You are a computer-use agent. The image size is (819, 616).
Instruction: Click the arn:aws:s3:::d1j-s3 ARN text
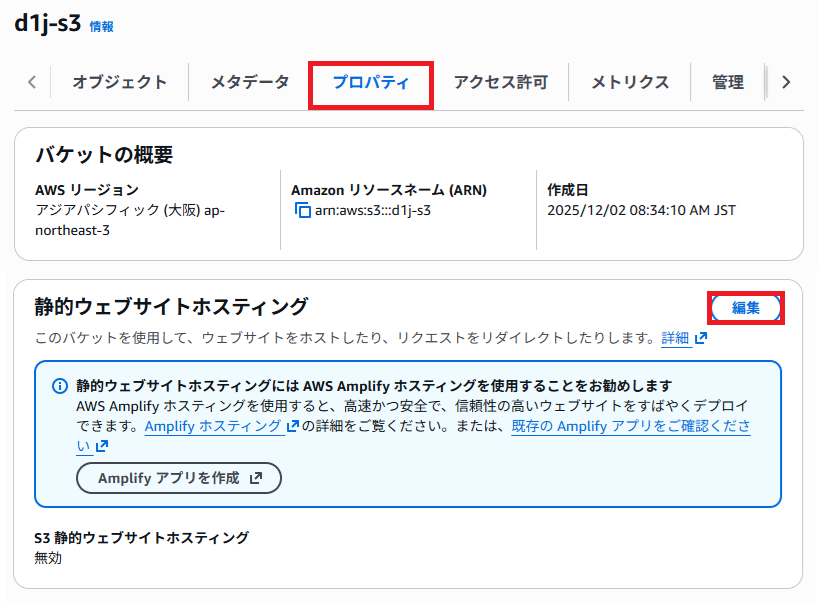tap(372, 211)
